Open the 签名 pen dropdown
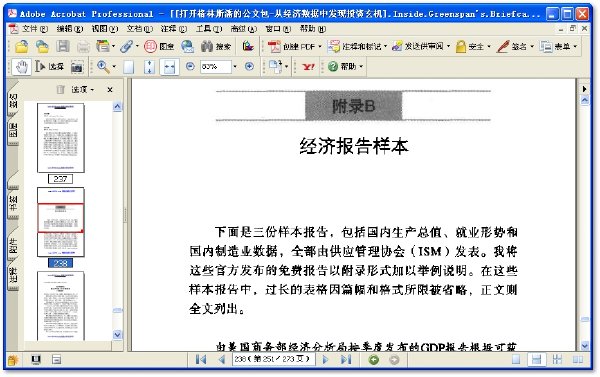This screenshot has height=377, width=600. click(515, 46)
